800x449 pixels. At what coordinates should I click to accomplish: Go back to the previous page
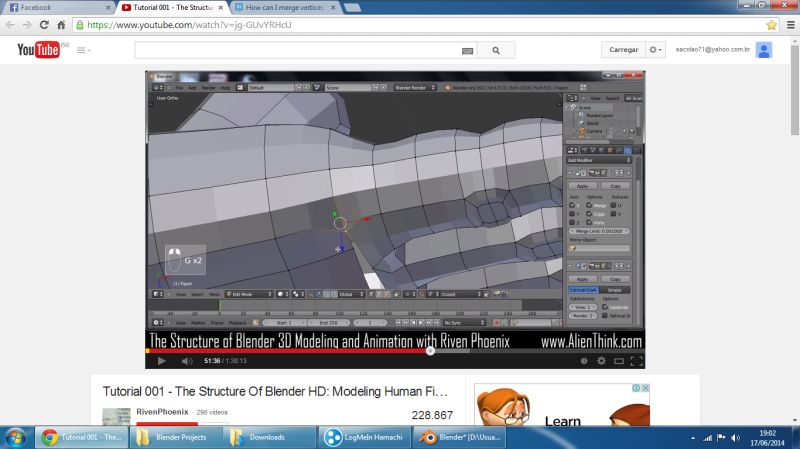[x=10, y=24]
